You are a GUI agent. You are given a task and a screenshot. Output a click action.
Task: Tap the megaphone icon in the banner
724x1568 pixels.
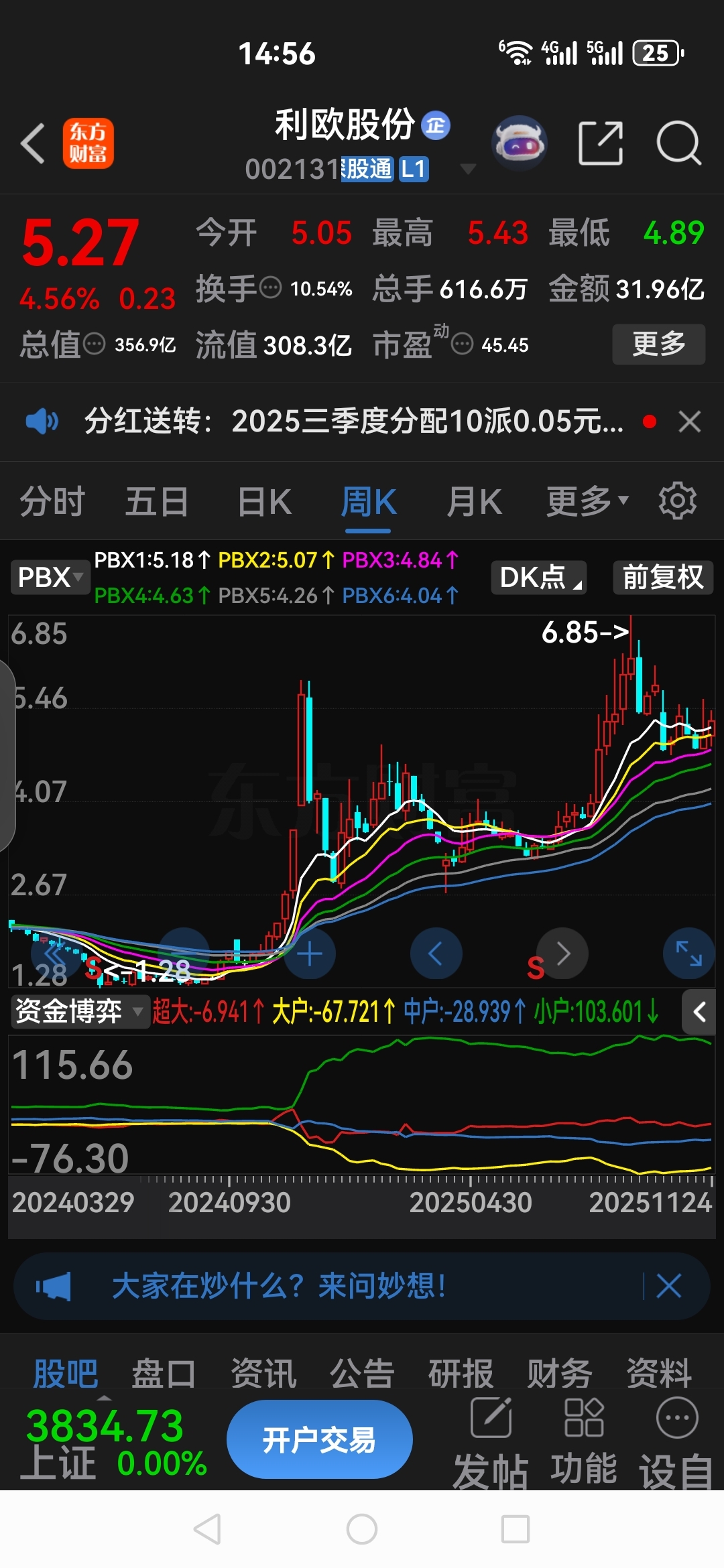tap(54, 1287)
